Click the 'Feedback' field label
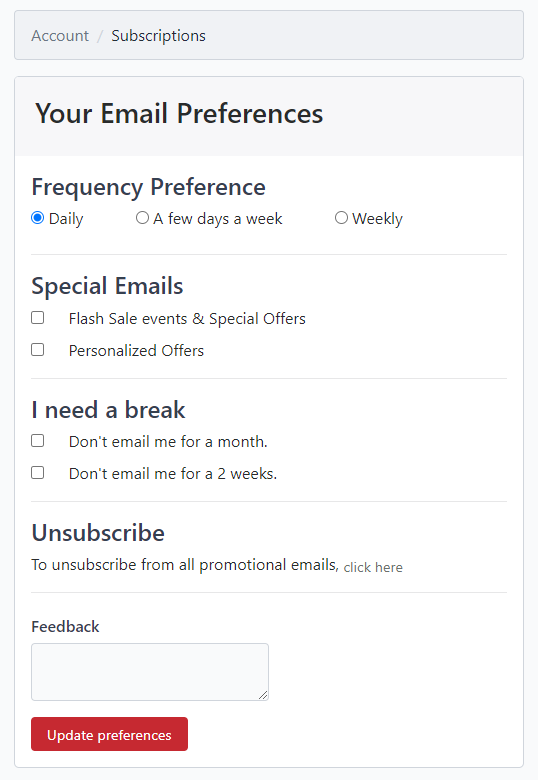 click(x=65, y=627)
